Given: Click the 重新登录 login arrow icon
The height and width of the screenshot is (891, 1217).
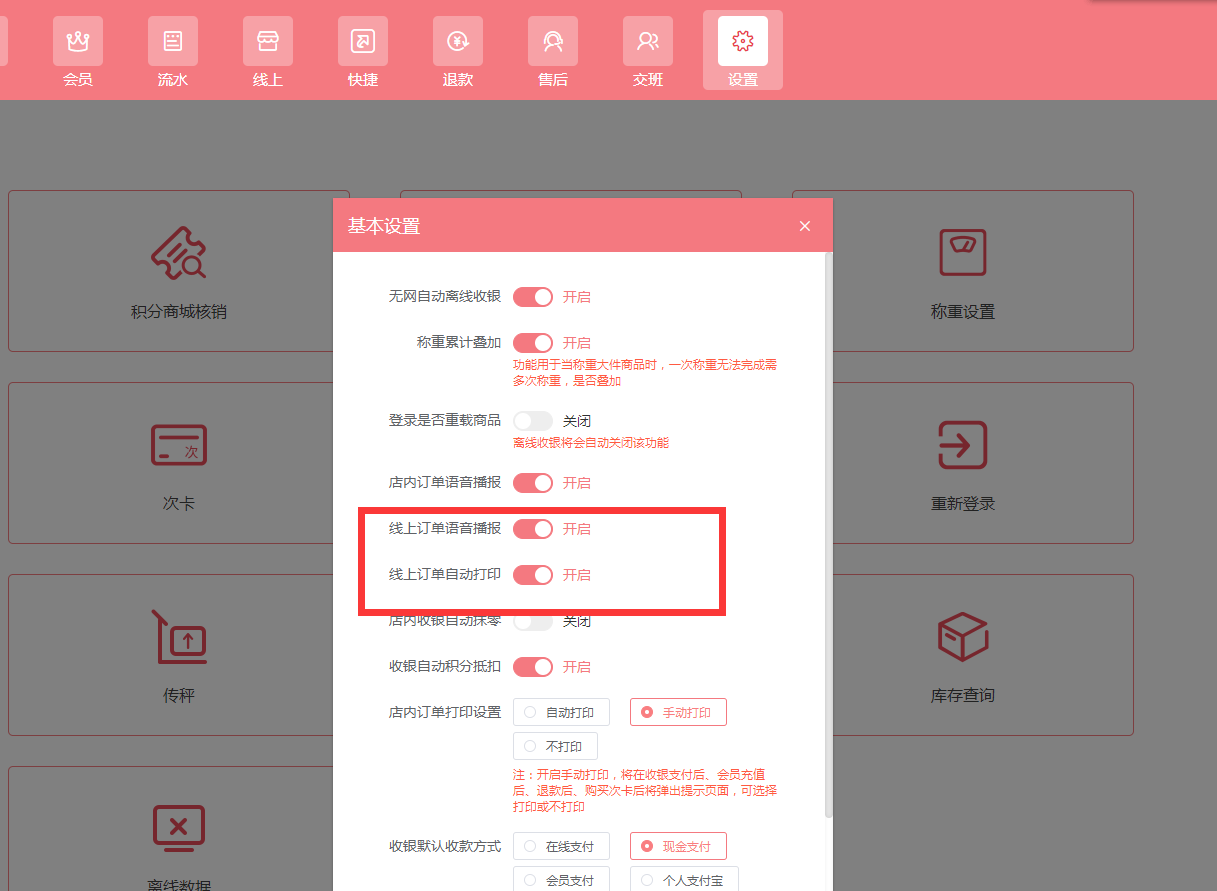Looking at the screenshot, I should [x=963, y=445].
